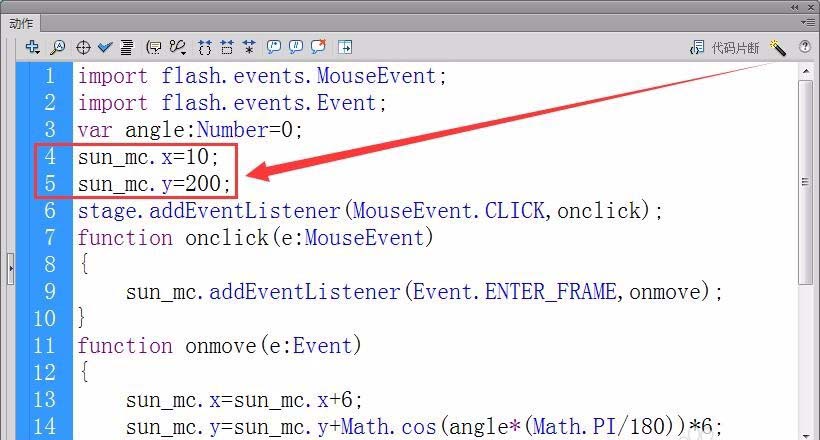Expand all collapsed code
This screenshot has height=440, width=820.
249,48
